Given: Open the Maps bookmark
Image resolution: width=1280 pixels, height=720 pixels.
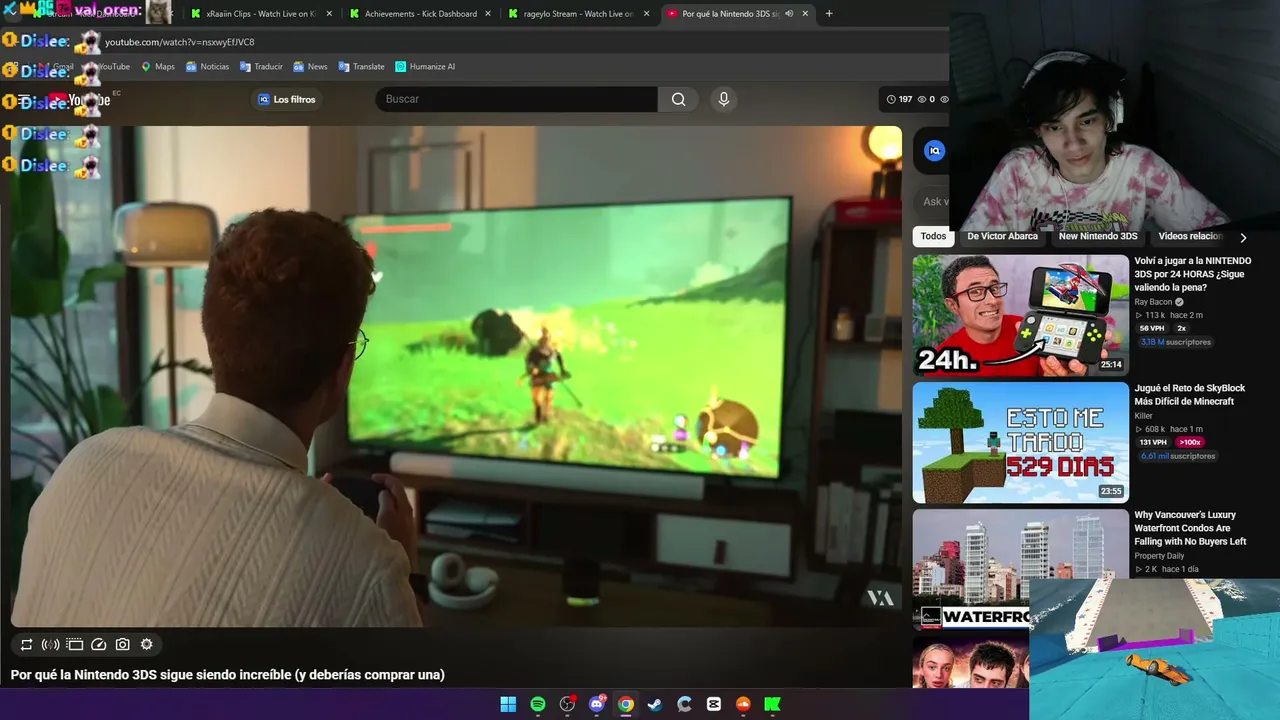Looking at the screenshot, I should [x=158, y=67].
